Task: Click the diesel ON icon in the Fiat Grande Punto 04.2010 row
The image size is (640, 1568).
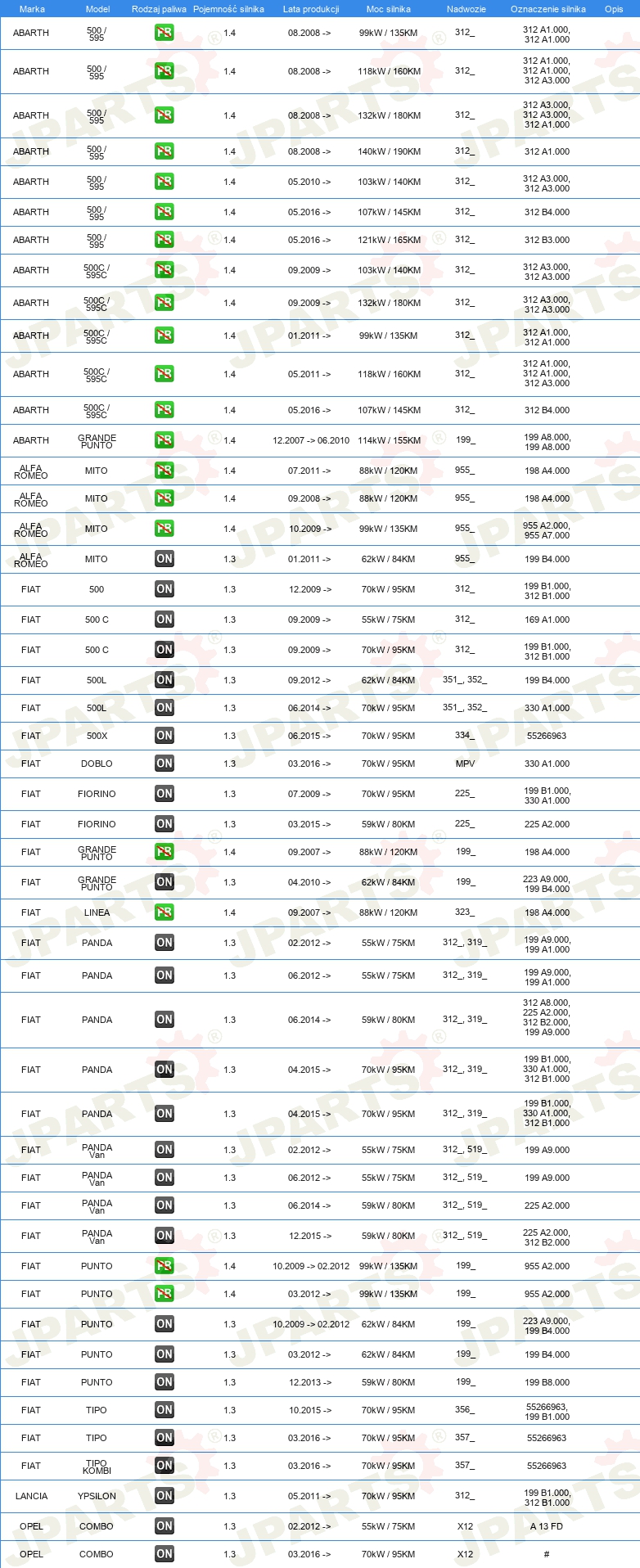Action: (165, 882)
